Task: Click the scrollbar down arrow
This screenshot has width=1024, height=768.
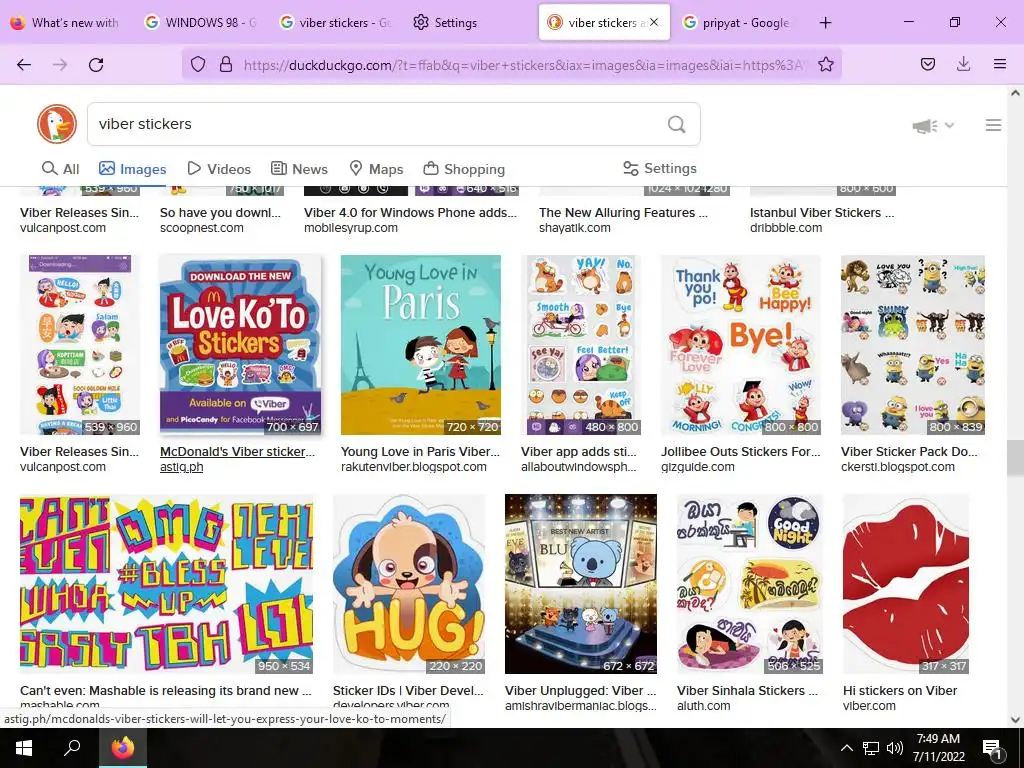Action: pyautogui.click(x=1015, y=720)
